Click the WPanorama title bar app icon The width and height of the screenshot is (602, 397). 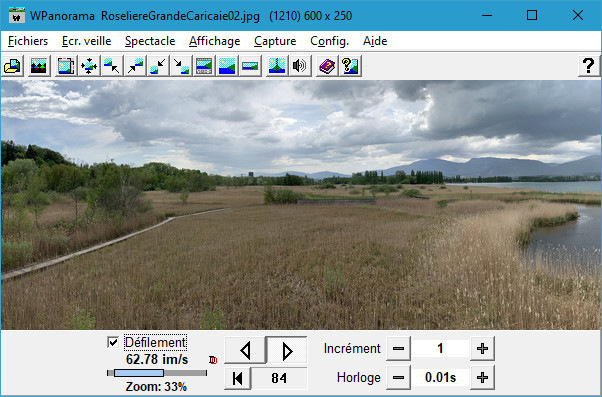(17, 15)
